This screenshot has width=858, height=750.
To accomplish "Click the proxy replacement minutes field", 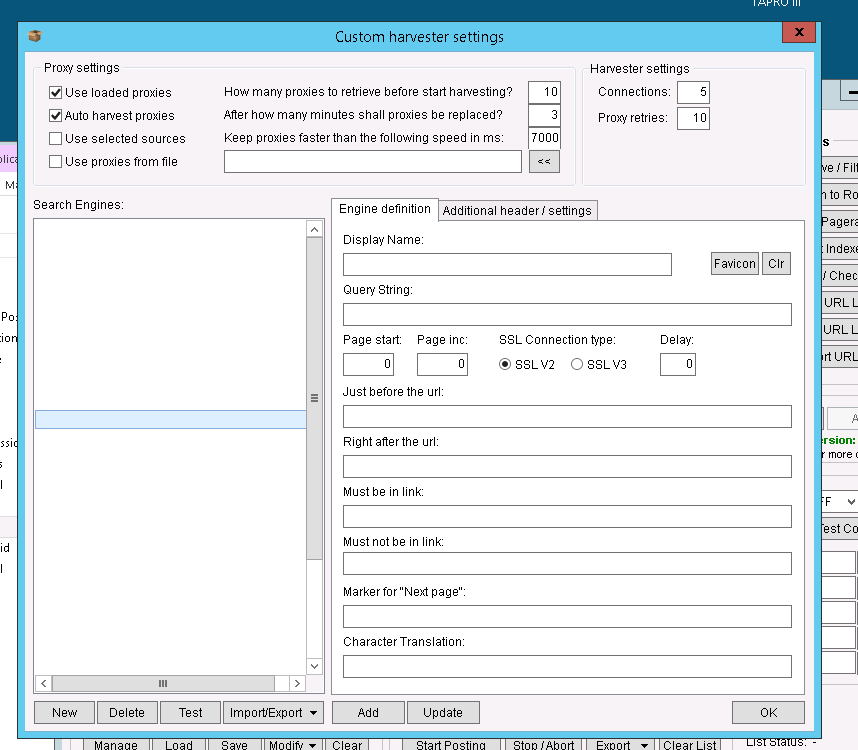I will click(x=544, y=115).
